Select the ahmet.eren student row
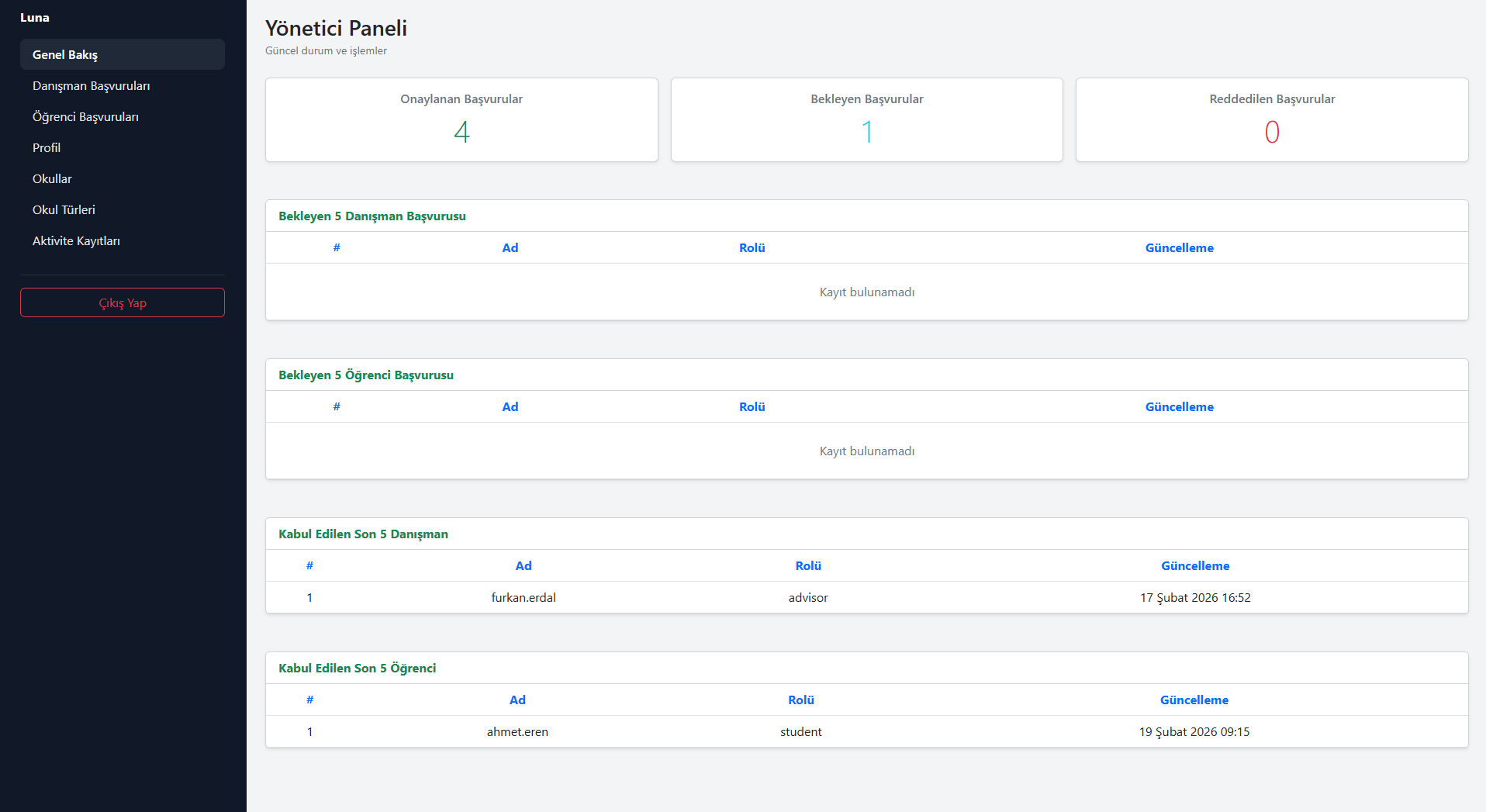This screenshot has width=1486, height=812. [867, 731]
